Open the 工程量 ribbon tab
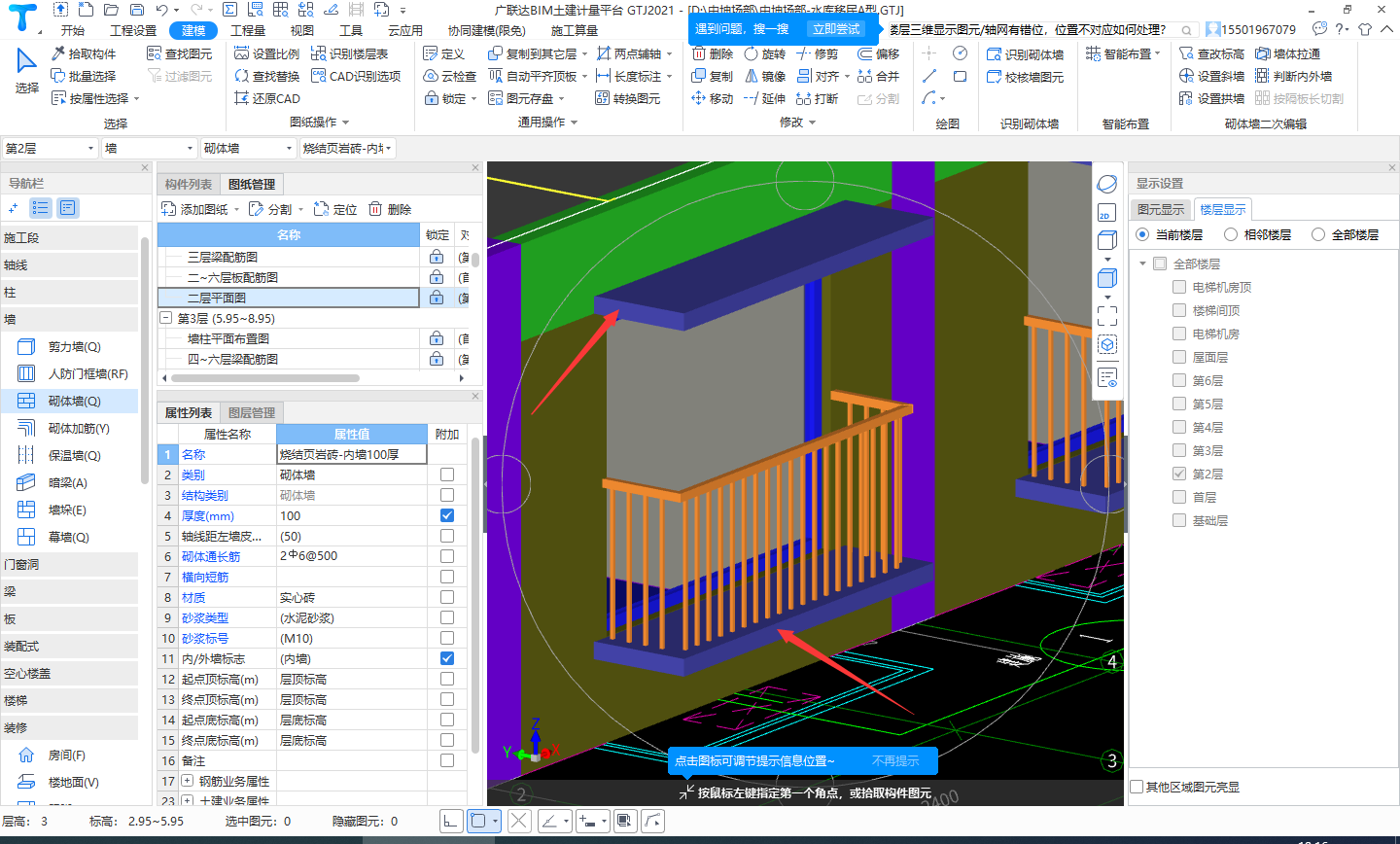Screen dimensions: 1400x844 [x=248, y=30]
